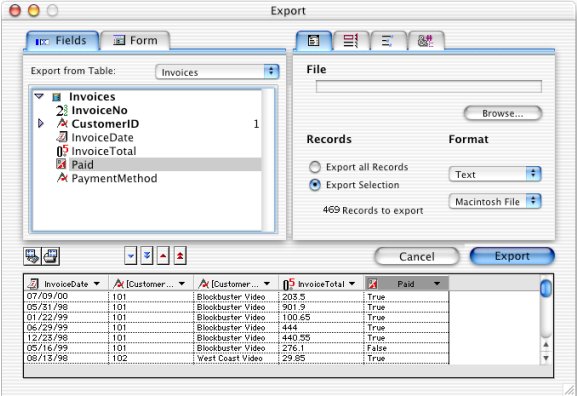The width and height of the screenshot is (577, 396).
Task: Select the Export all Records radio button
Action: [x=315, y=167]
